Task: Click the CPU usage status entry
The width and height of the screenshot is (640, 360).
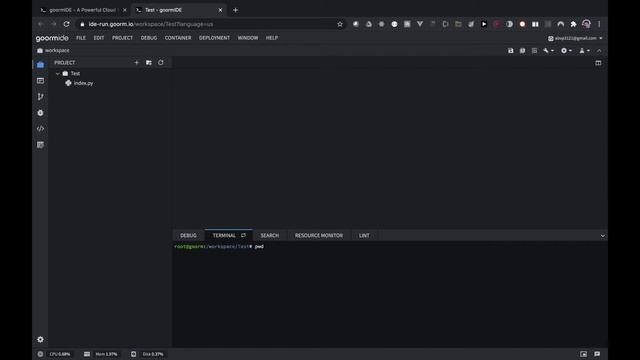Action: (60, 354)
